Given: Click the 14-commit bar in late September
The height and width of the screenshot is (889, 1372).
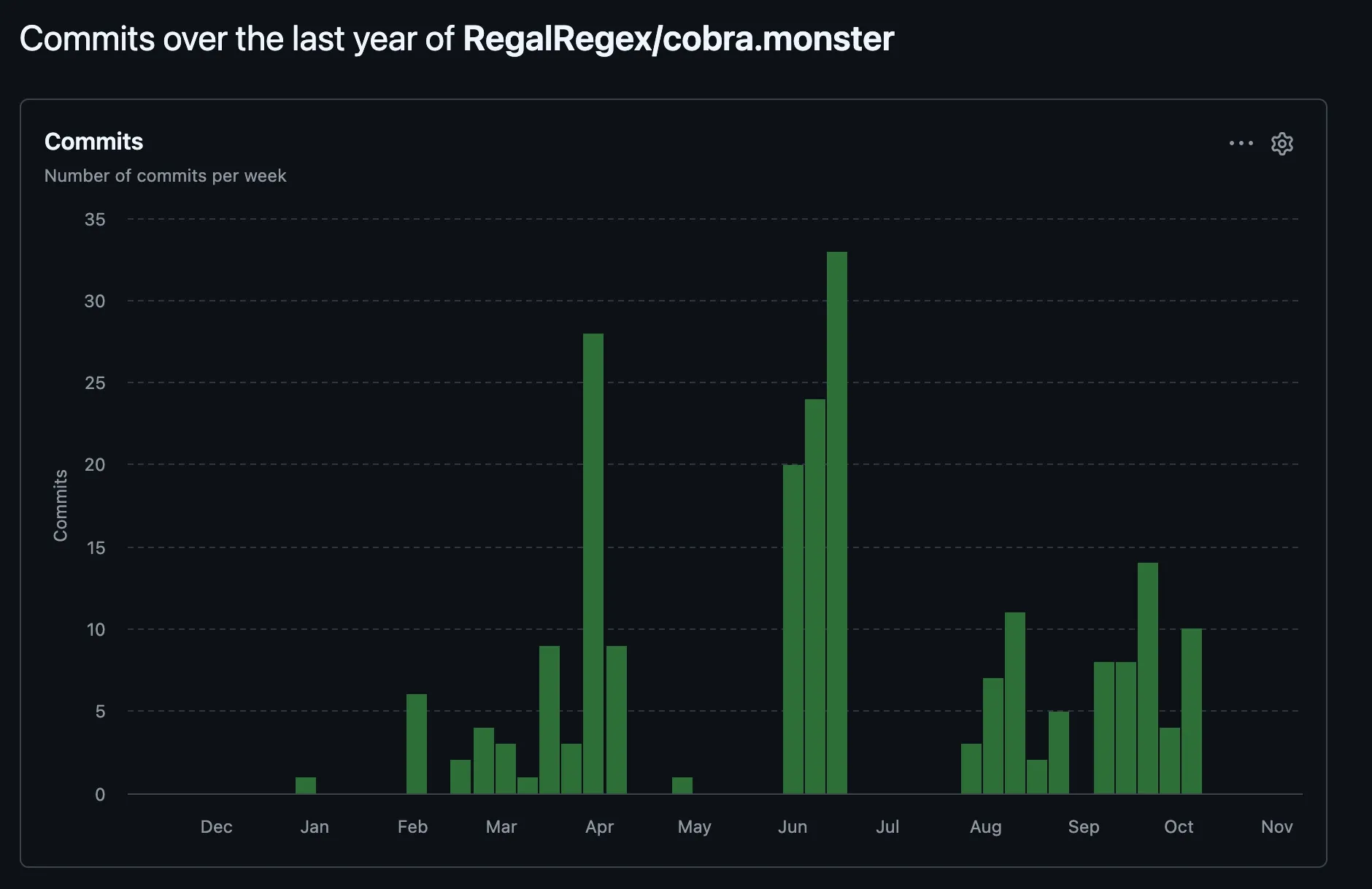Looking at the screenshot, I should tap(1148, 677).
